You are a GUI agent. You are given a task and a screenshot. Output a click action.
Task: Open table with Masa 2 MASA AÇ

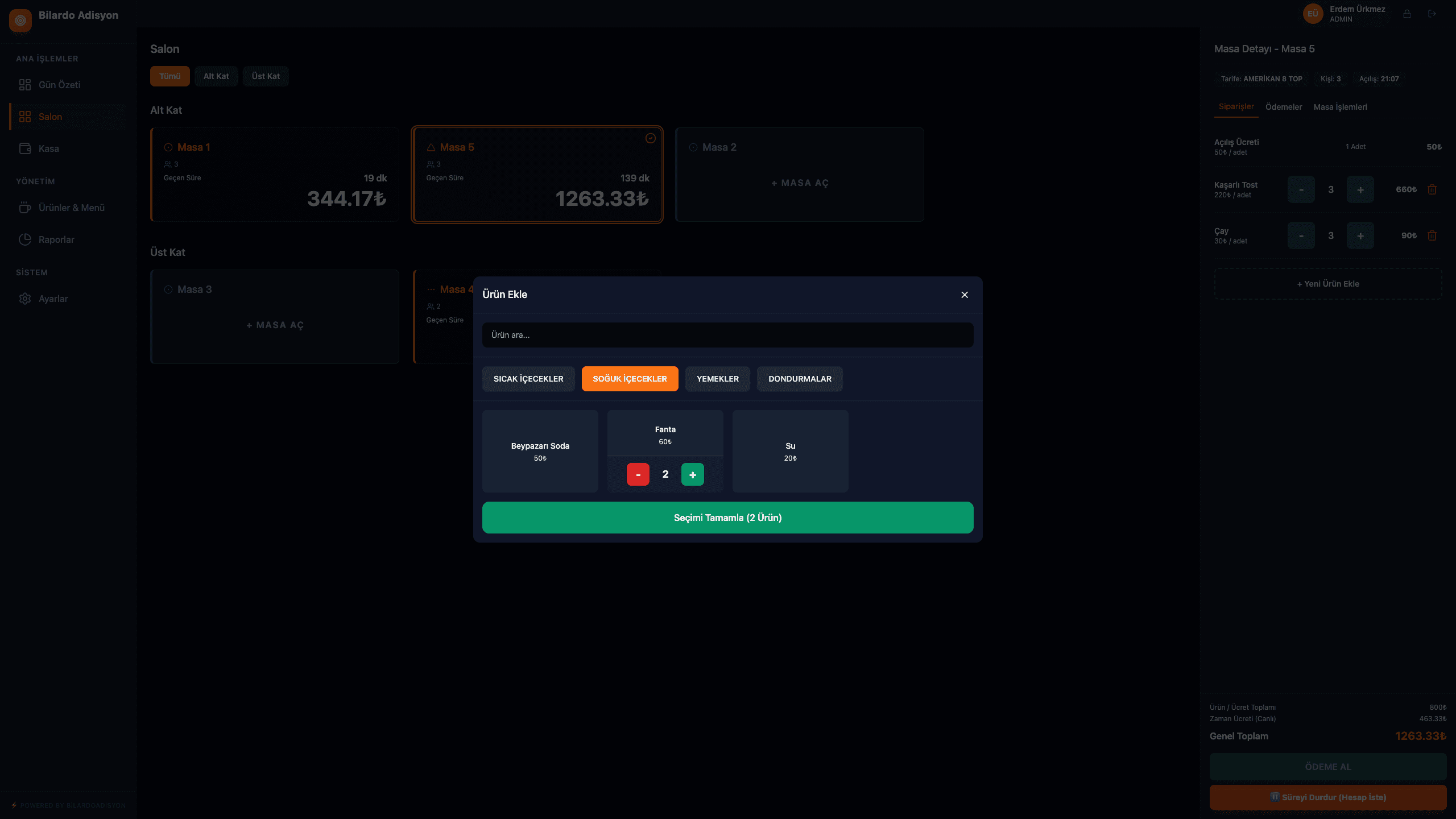pos(800,183)
